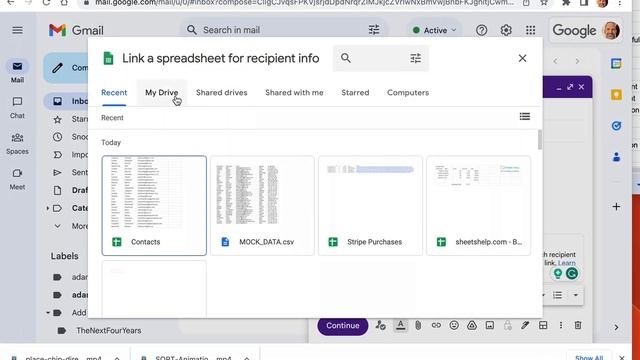This screenshot has height=360, width=640.
Task: Open Gmail search options filter icon
Action: 374,30
